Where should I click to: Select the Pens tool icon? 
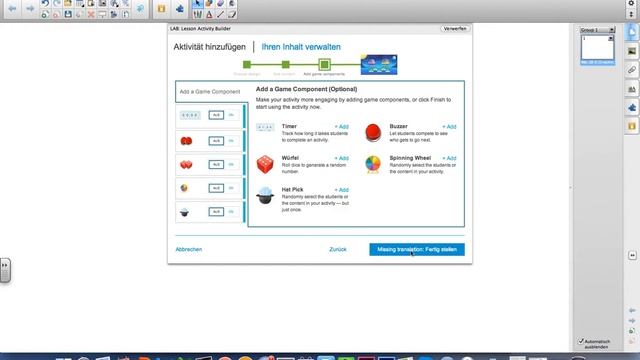(x=198, y=14)
